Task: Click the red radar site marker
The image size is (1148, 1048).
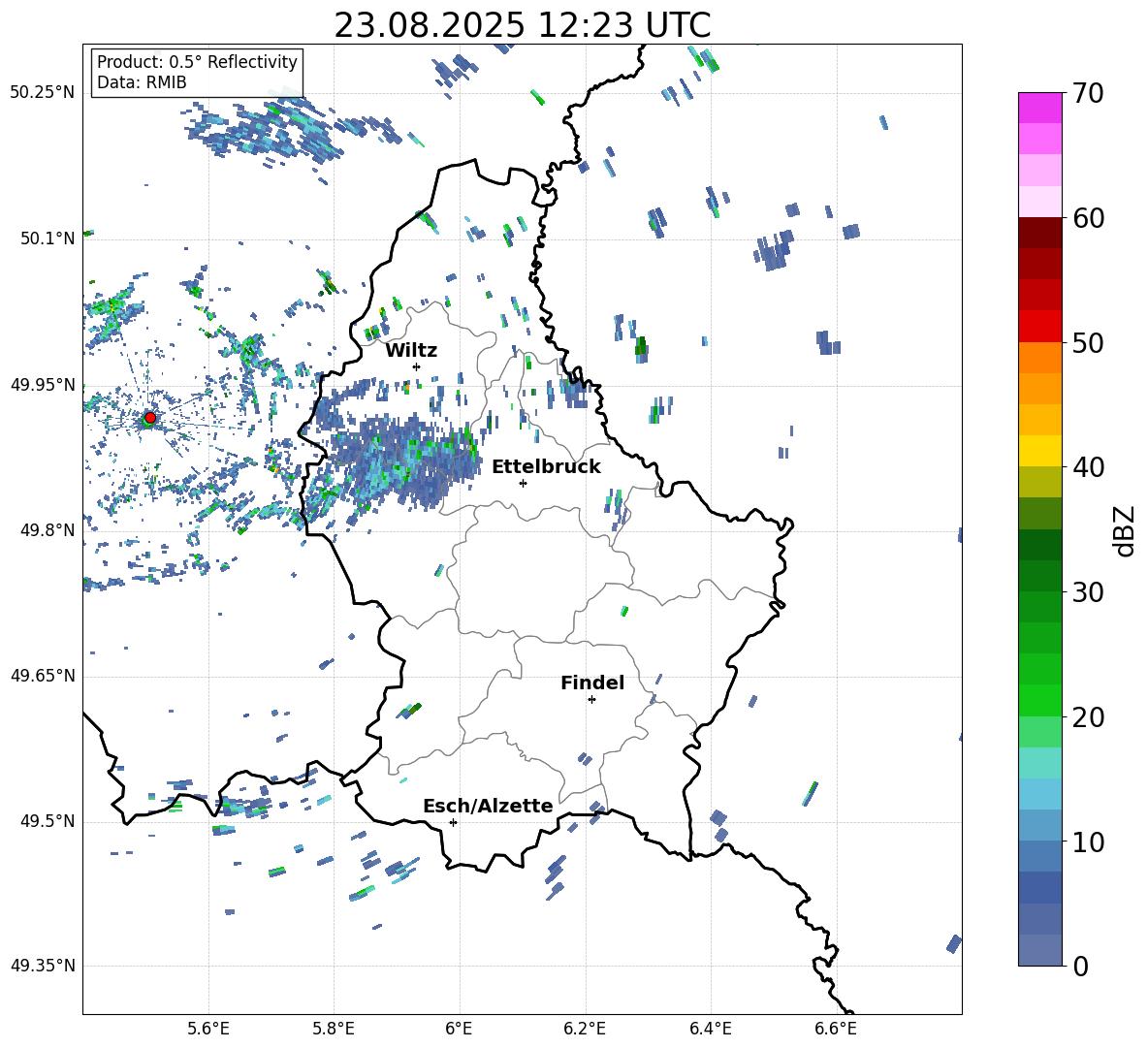Action: [150, 418]
